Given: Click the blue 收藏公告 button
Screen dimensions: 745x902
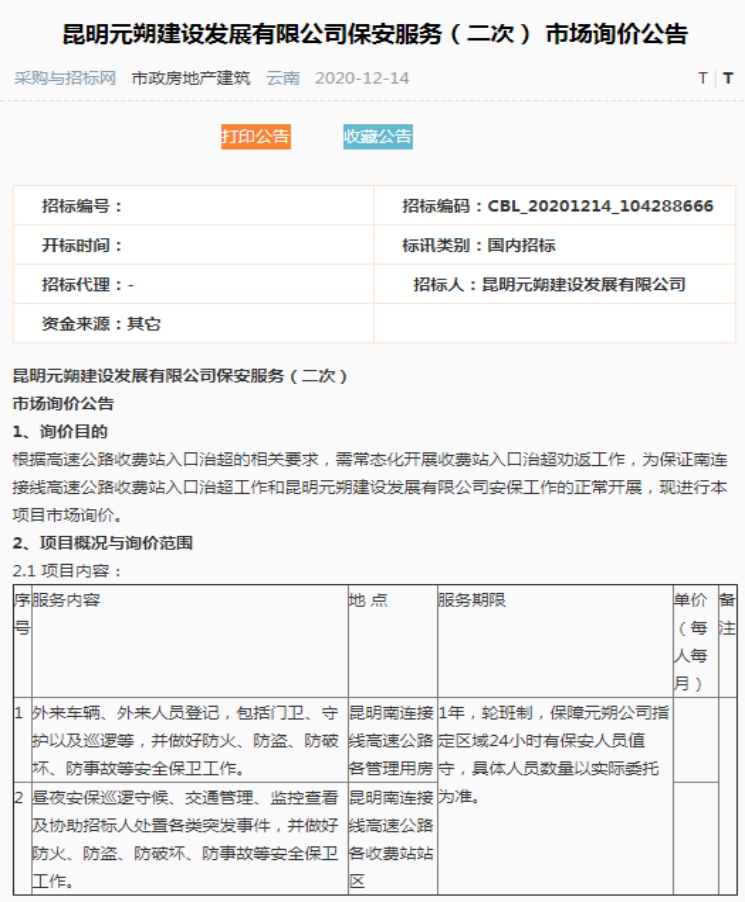Looking at the screenshot, I should pyautogui.click(x=378, y=137).
